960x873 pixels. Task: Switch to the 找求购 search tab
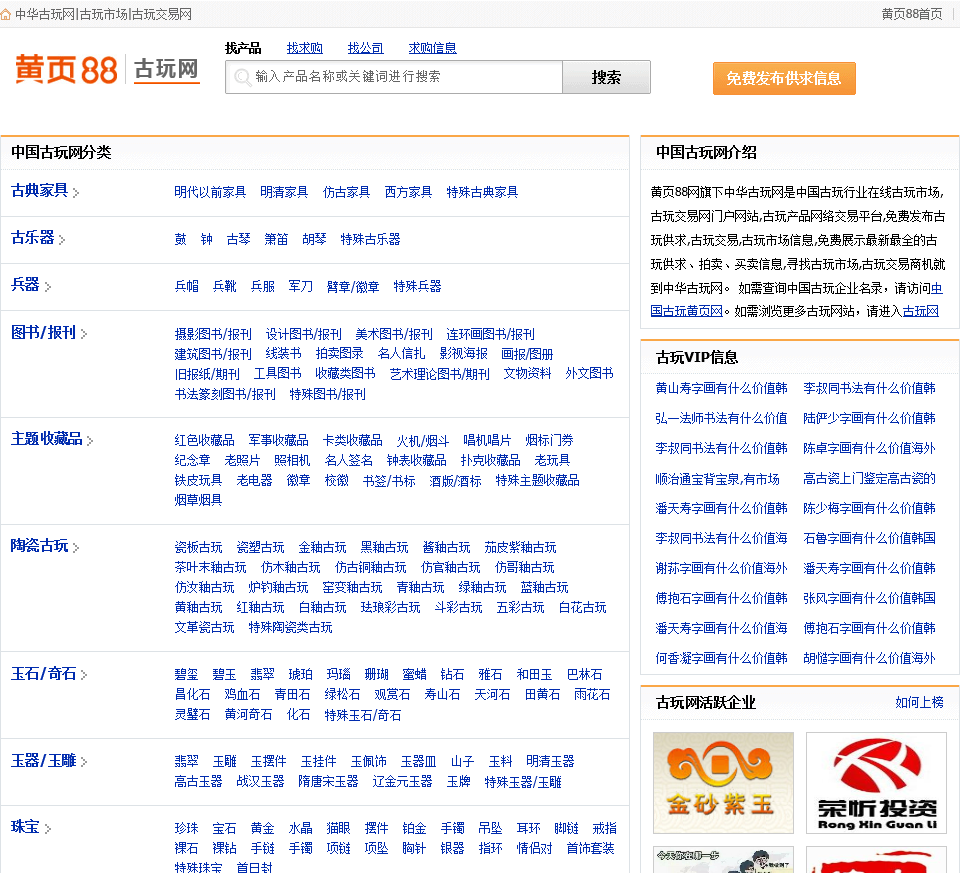tap(304, 48)
